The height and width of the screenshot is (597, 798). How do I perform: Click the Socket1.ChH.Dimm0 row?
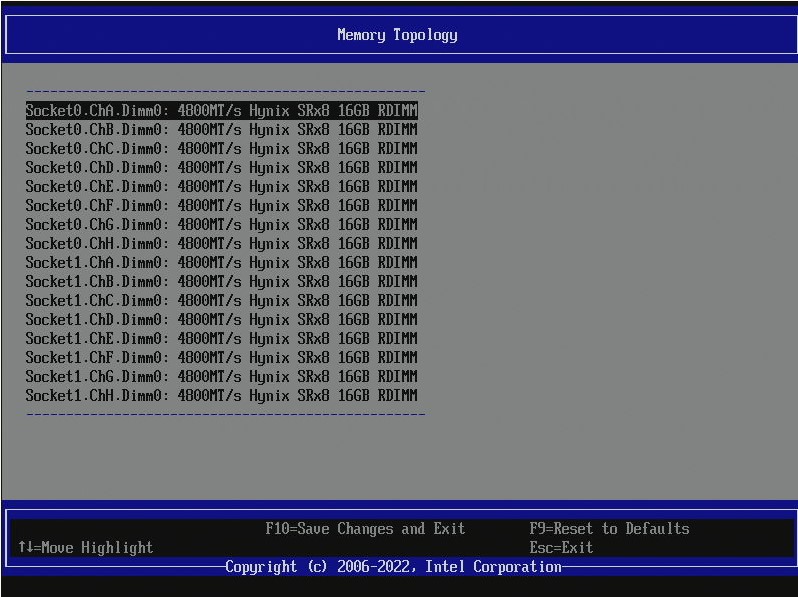(x=221, y=395)
